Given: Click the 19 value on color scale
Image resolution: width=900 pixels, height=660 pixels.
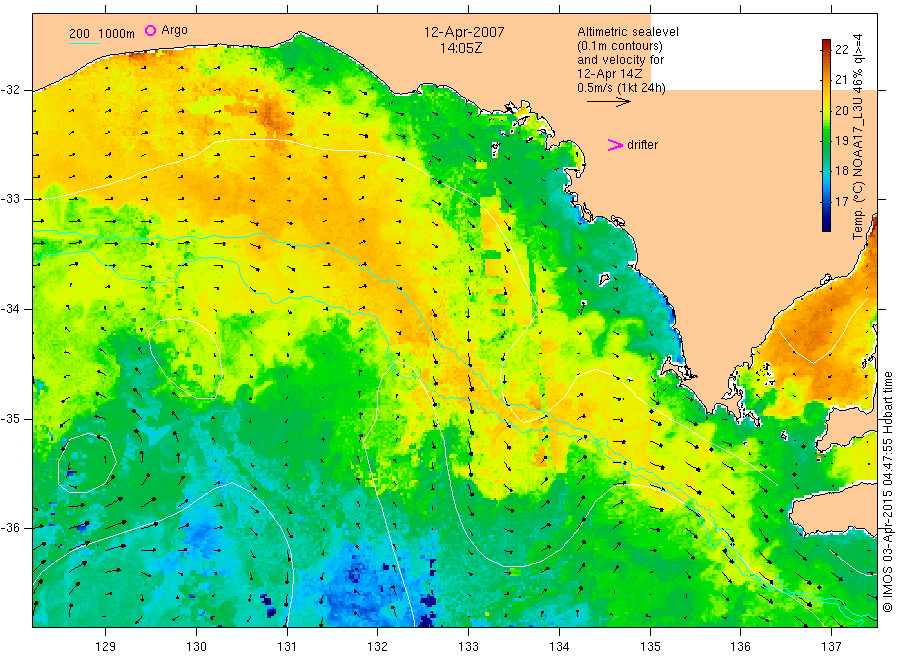Looking at the screenshot, I should (841, 141).
